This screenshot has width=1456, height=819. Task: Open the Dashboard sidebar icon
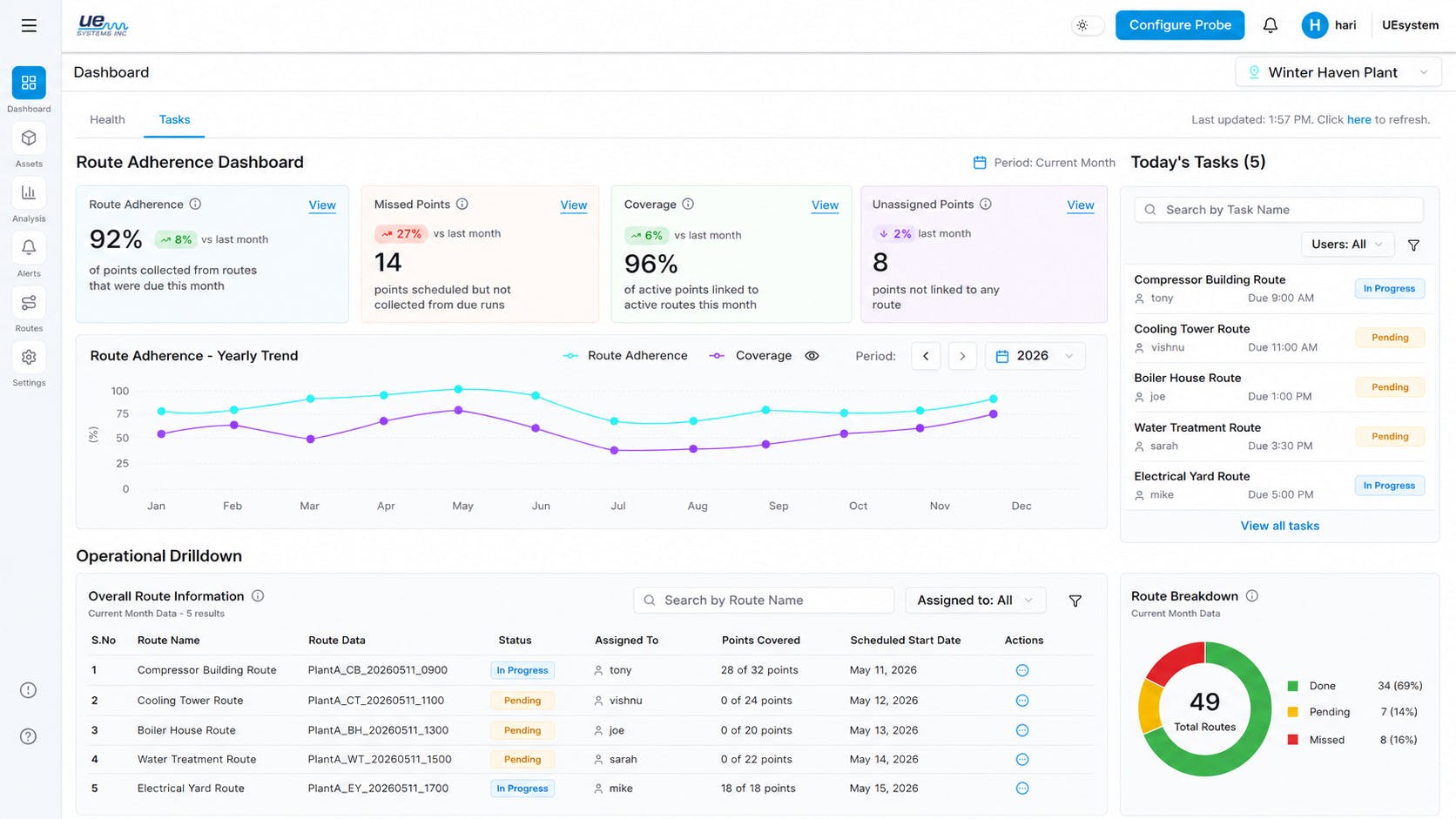coord(29,83)
